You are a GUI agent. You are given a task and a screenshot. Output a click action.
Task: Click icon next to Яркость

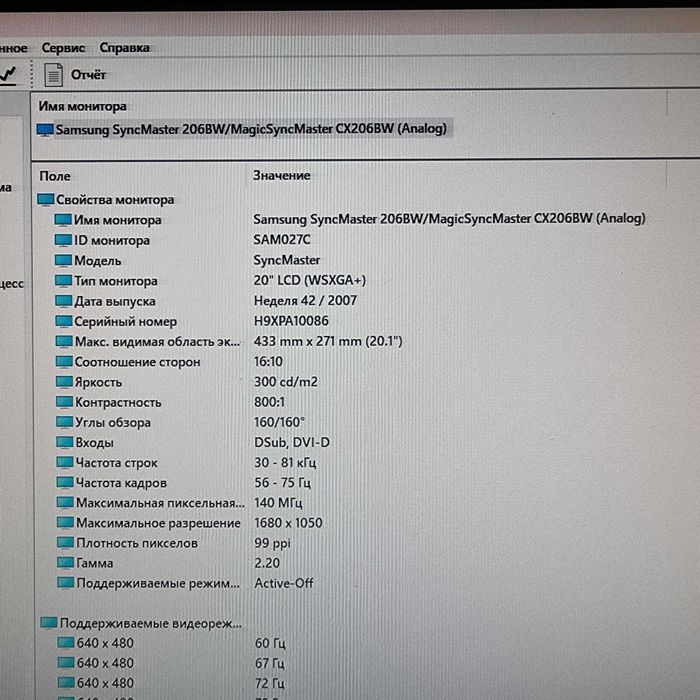(64, 382)
